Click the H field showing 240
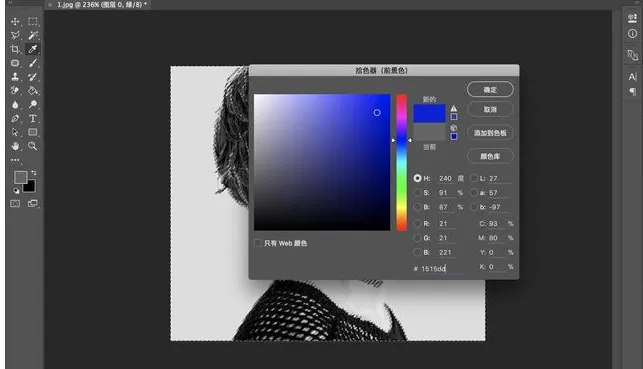 [446, 179]
